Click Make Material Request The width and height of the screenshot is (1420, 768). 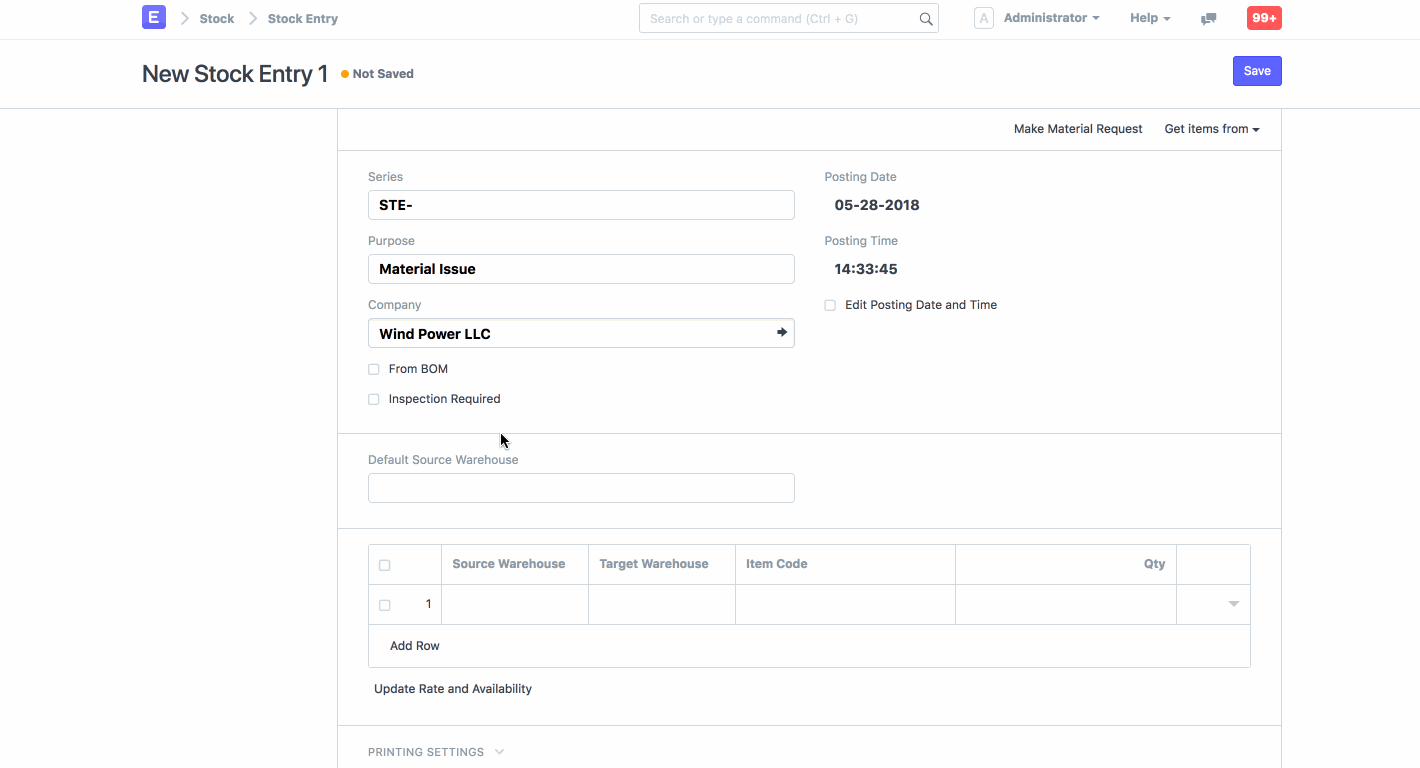click(x=1078, y=129)
